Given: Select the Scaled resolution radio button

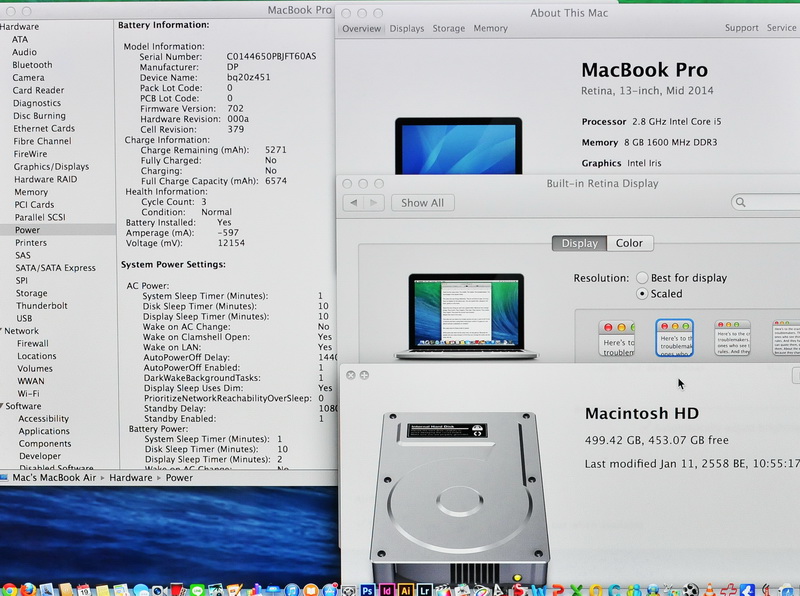Looking at the screenshot, I should coord(642,293).
